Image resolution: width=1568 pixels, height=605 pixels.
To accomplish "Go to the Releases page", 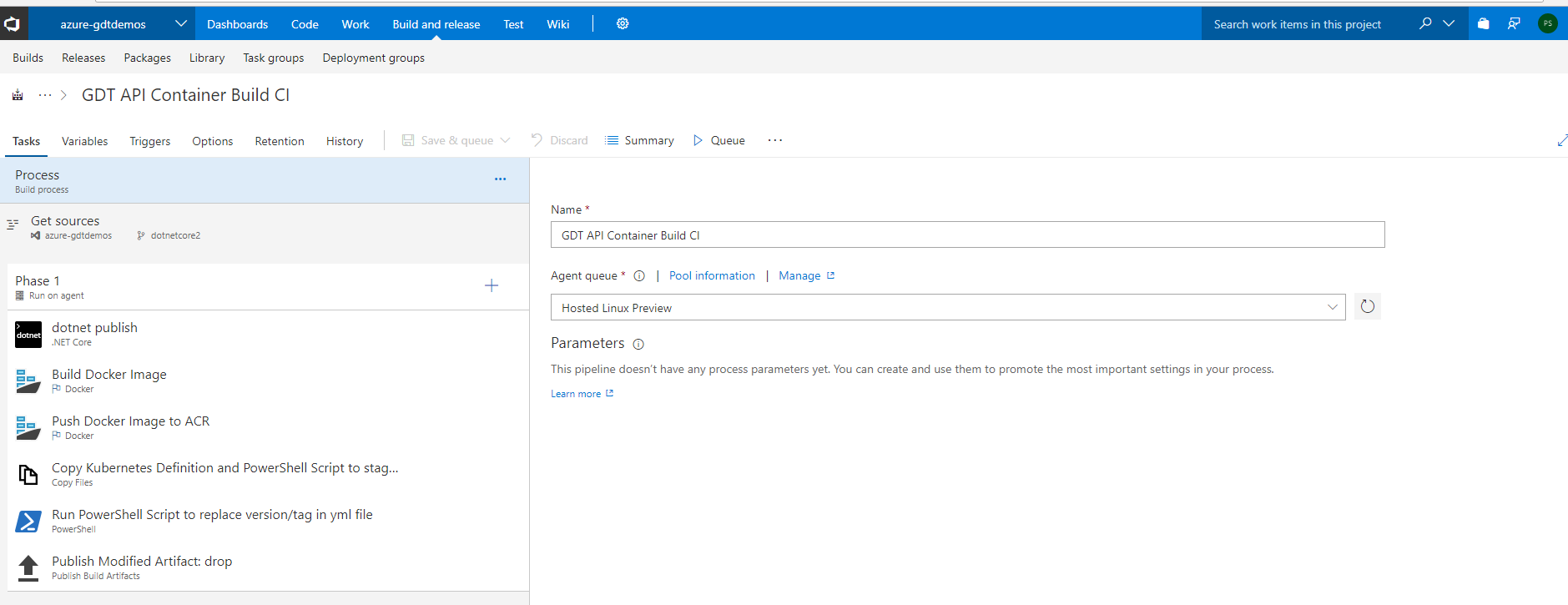I will pos(83,58).
